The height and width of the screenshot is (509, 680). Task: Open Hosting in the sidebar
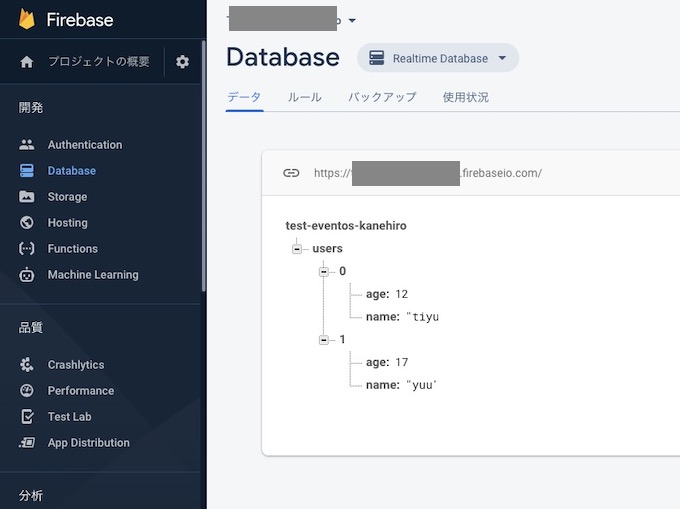68,223
